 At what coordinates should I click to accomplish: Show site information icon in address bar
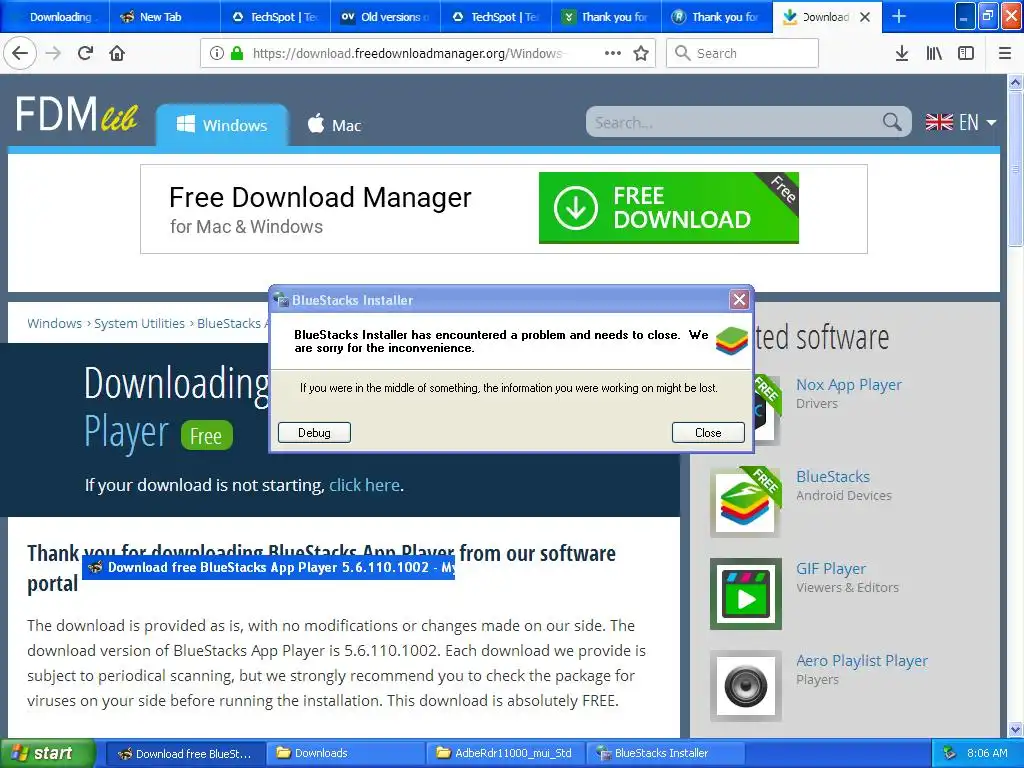tap(216, 54)
